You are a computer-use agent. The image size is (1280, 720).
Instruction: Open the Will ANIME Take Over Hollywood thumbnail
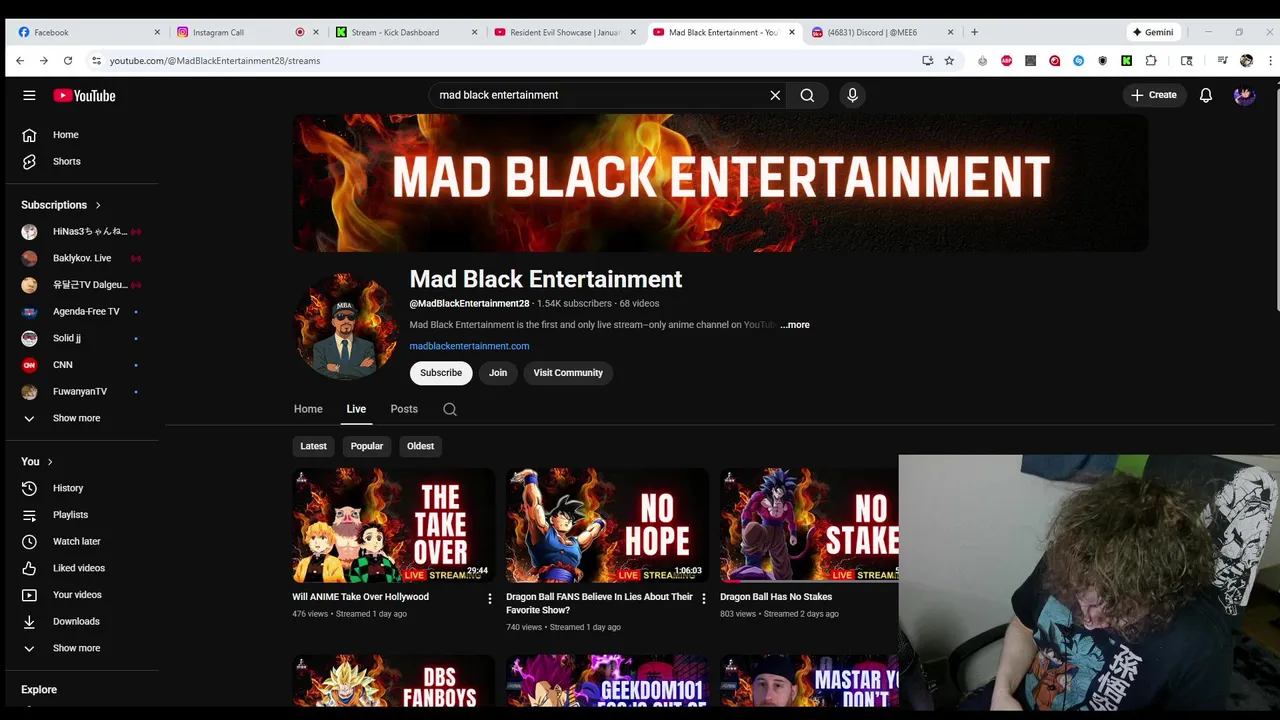coord(393,526)
